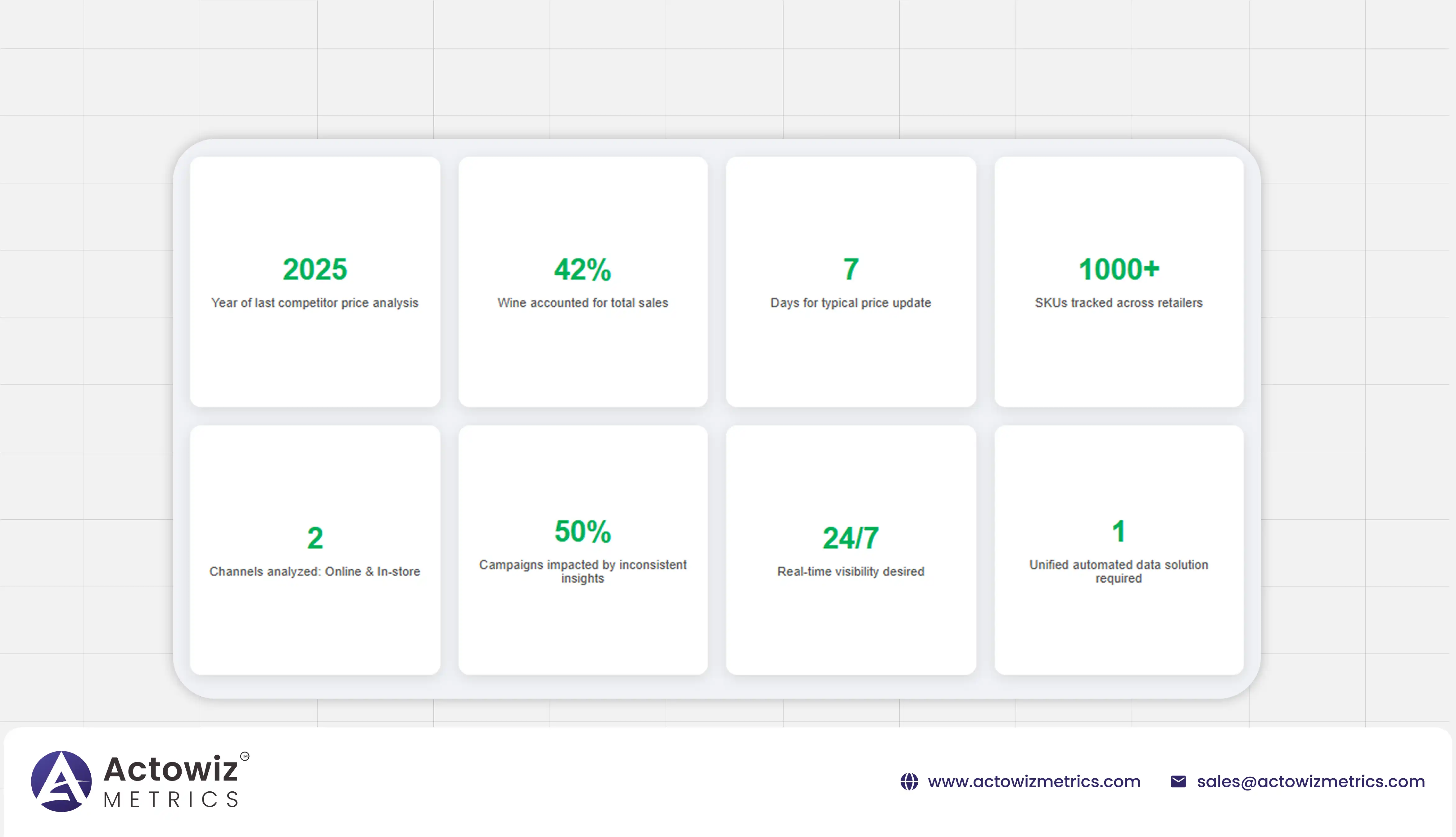
Task: Click the 7 days price update card
Action: coord(851,281)
